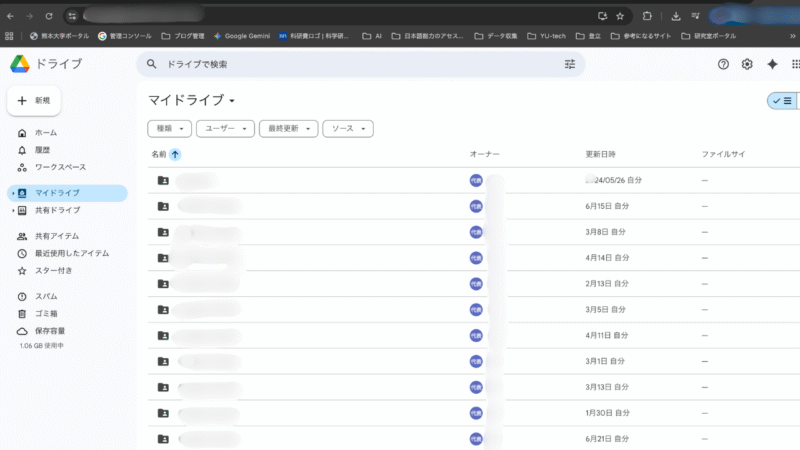Expand the 共有ドライブ tree arrow
The height and width of the screenshot is (450, 800).
pos(12,211)
